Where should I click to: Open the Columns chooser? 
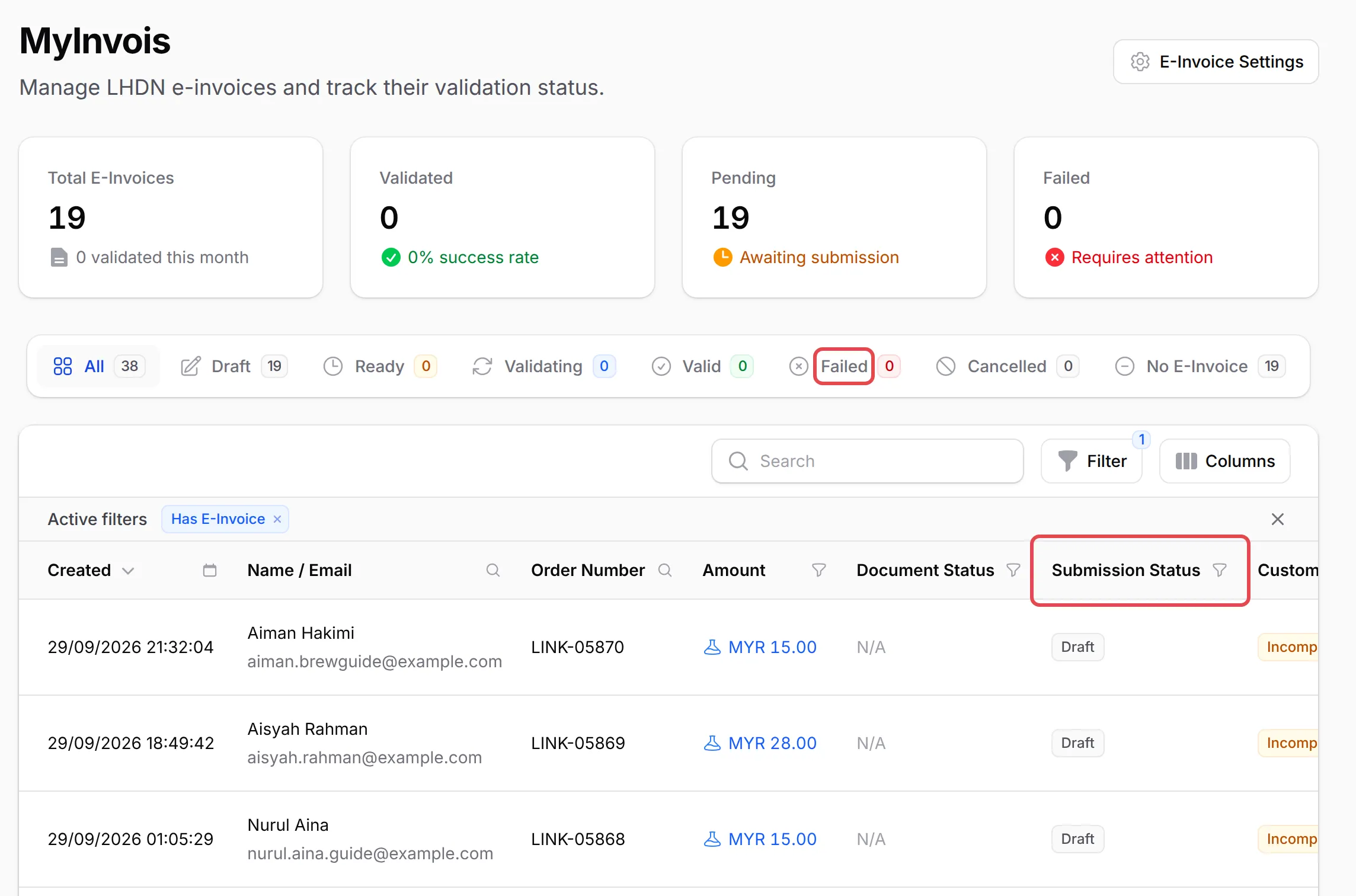pos(1224,461)
